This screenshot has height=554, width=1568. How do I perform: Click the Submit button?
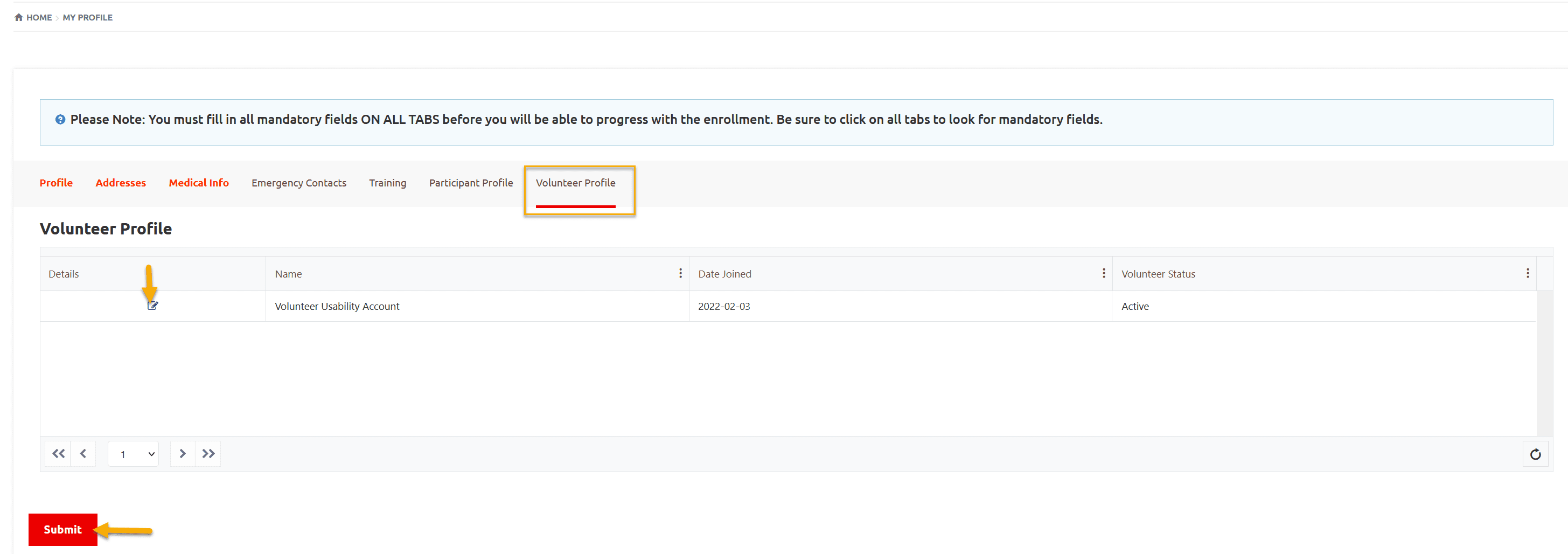(x=62, y=530)
